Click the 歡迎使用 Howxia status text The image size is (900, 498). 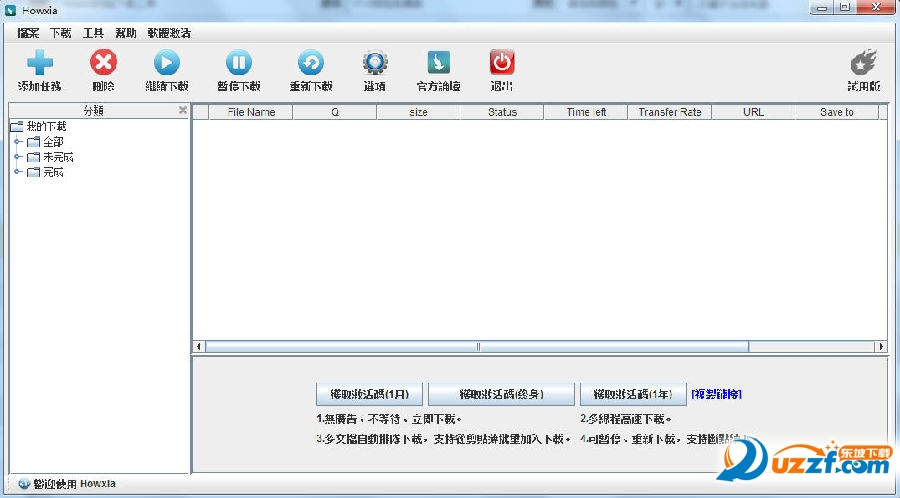click(x=74, y=484)
